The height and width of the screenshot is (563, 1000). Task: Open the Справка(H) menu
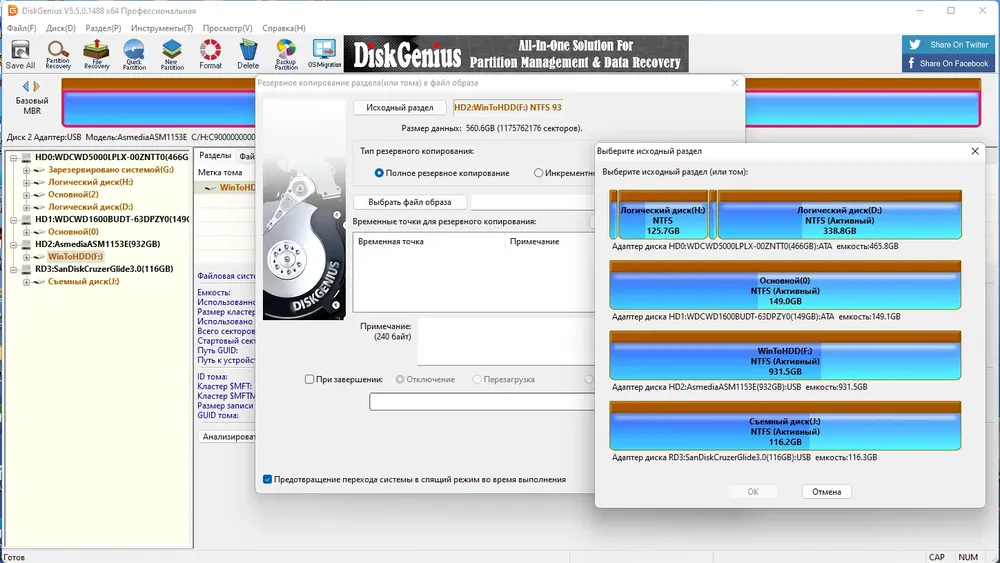point(284,28)
